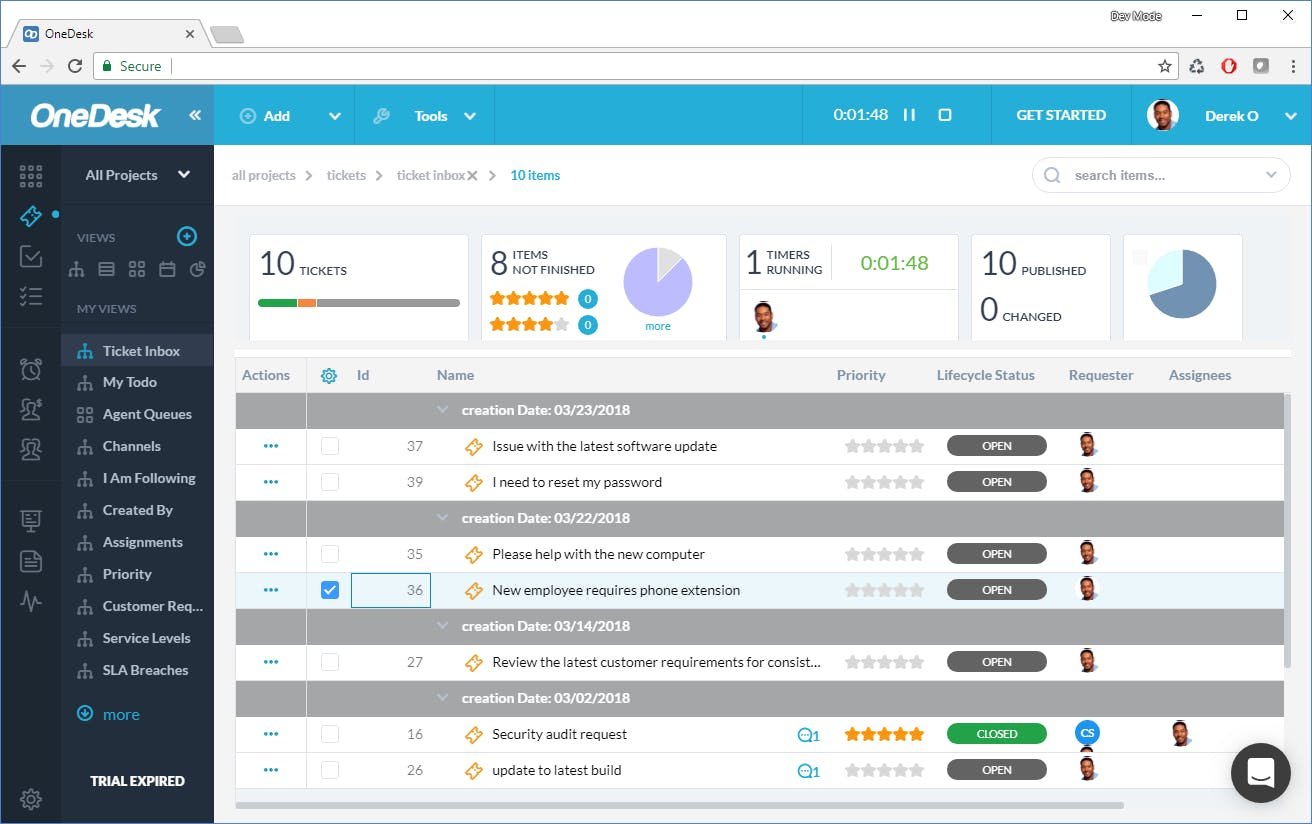Check the checkbox for ticket 37
The image size is (1312, 824).
point(330,446)
